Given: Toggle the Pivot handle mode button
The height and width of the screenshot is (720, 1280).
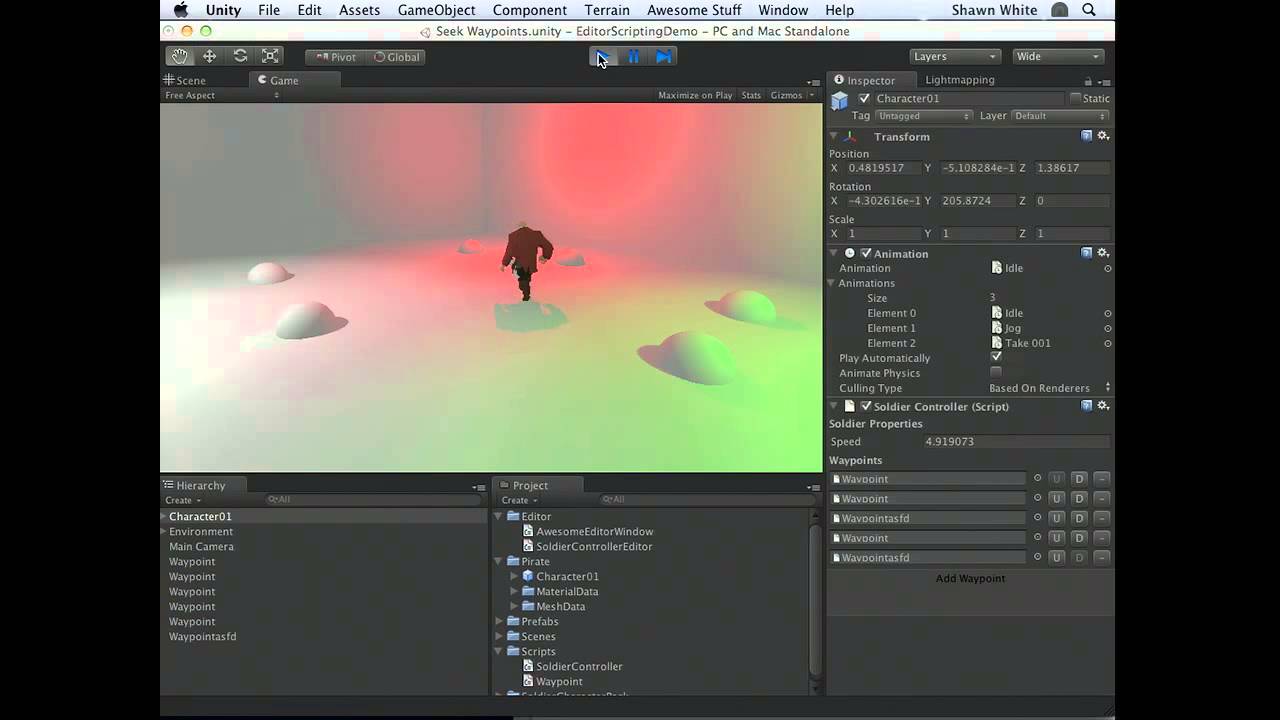Looking at the screenshot, I should tap(335, 57).
